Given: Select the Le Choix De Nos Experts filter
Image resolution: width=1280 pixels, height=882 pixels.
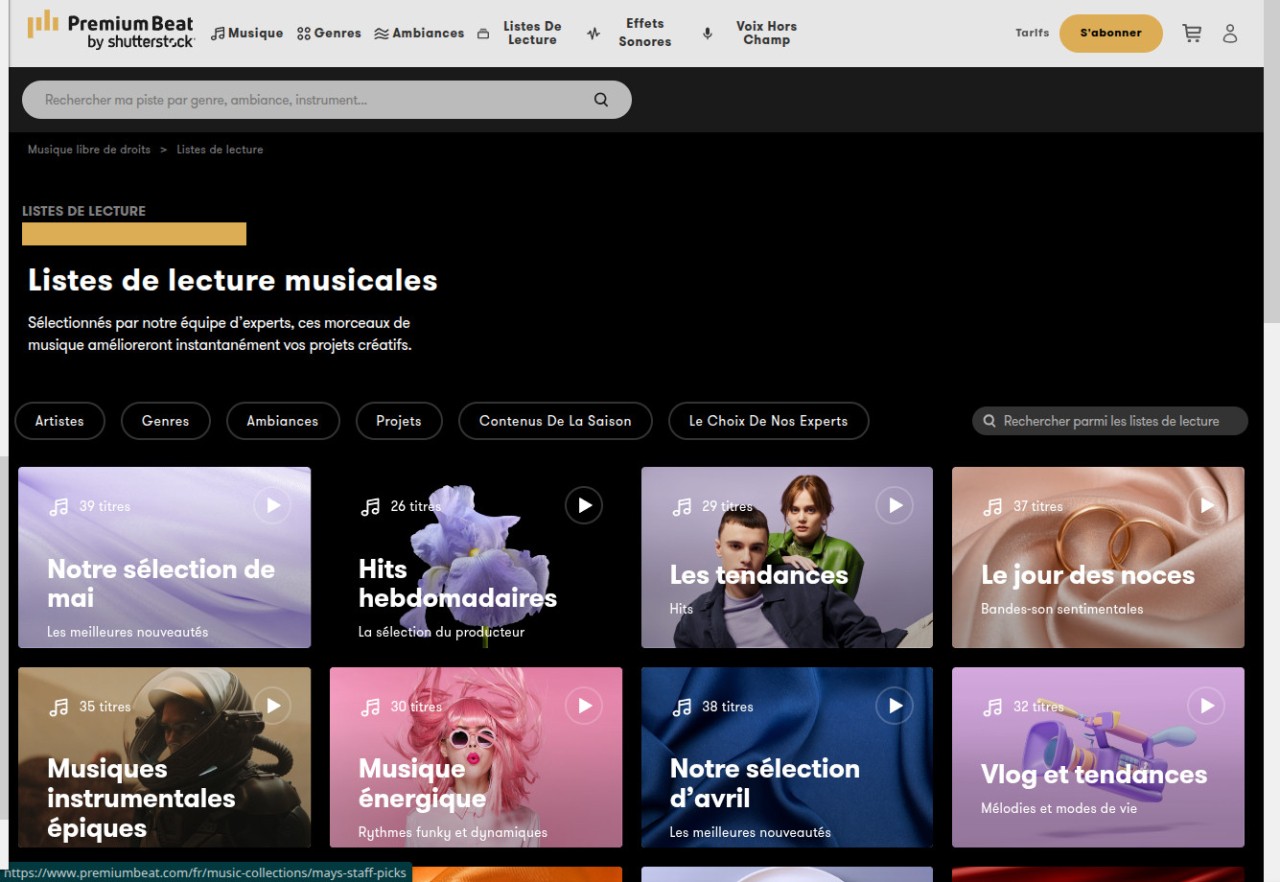Looking at the screenshot, I should (x=768, y=421).
